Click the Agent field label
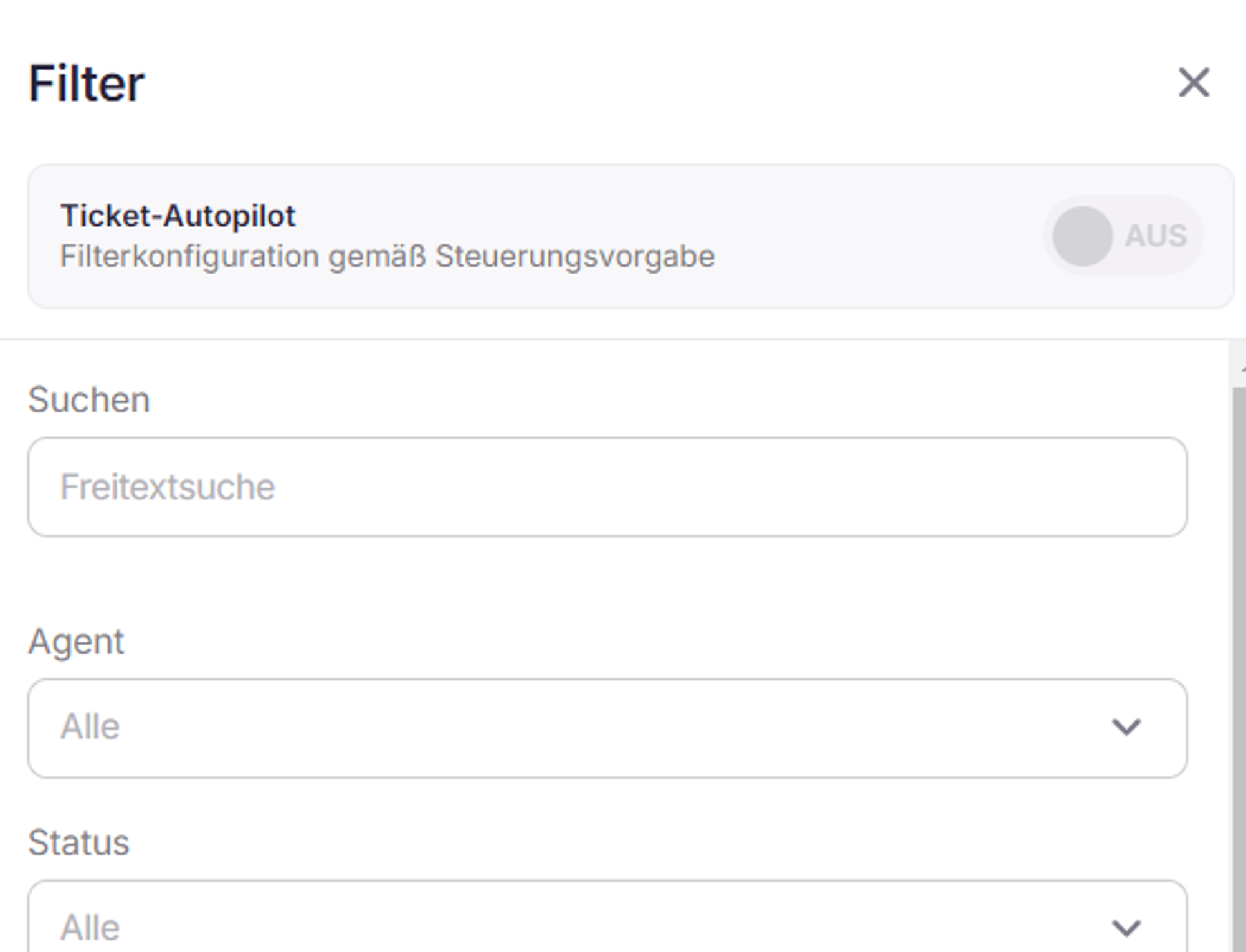The image size is (1246, 952). [76, 642]
